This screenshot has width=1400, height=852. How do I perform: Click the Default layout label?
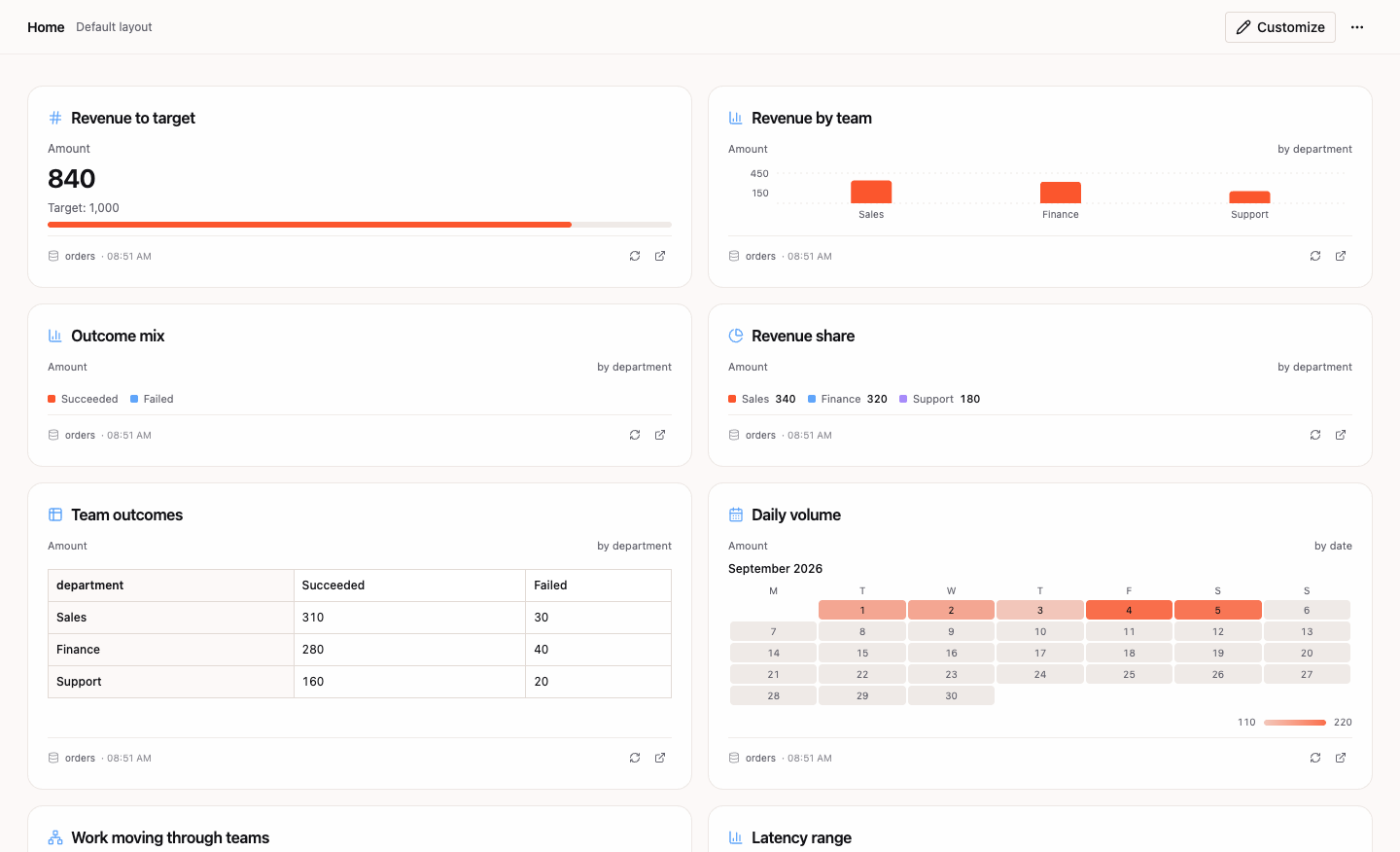114,27
